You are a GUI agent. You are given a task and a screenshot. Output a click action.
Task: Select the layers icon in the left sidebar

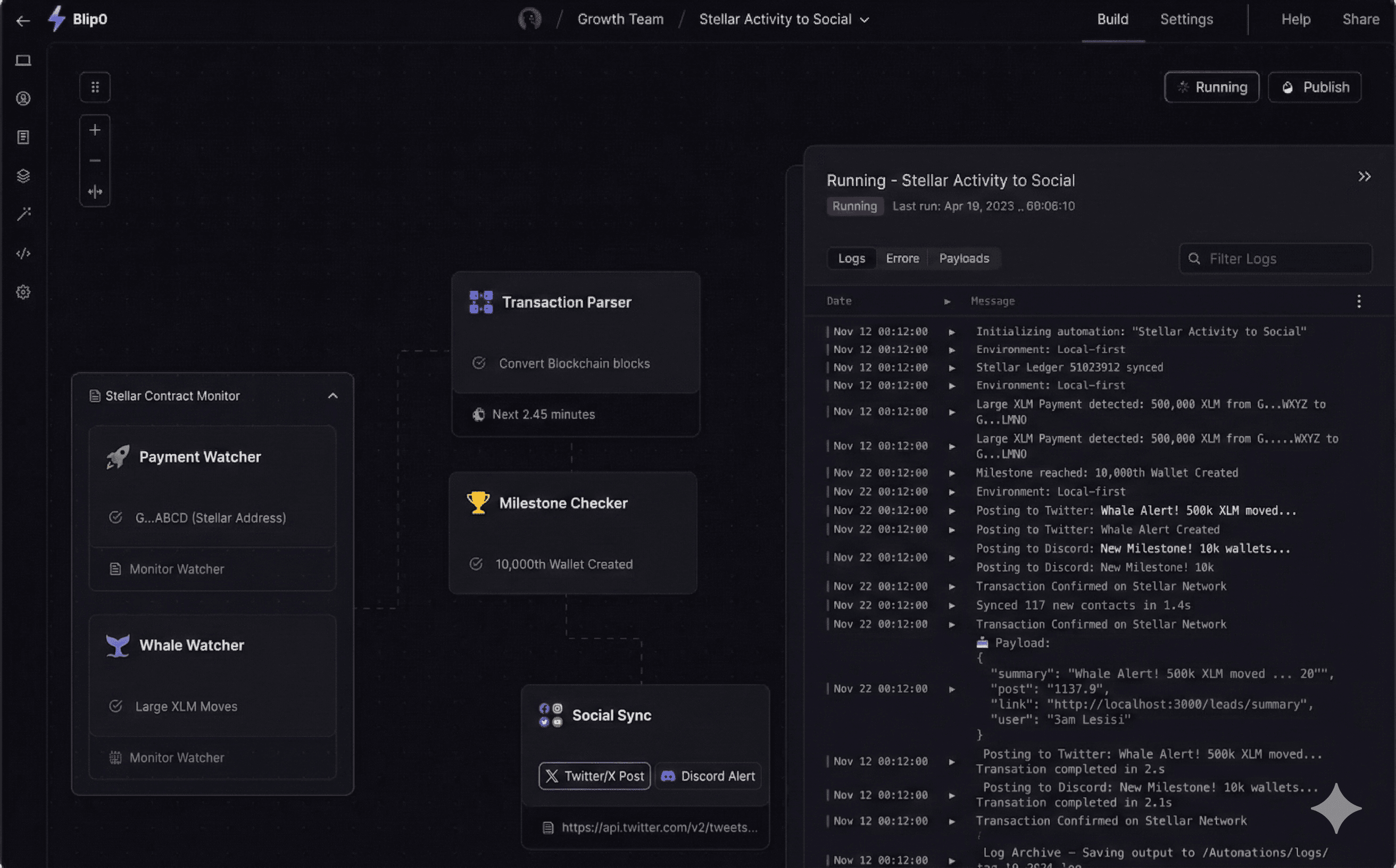point(23,176)
